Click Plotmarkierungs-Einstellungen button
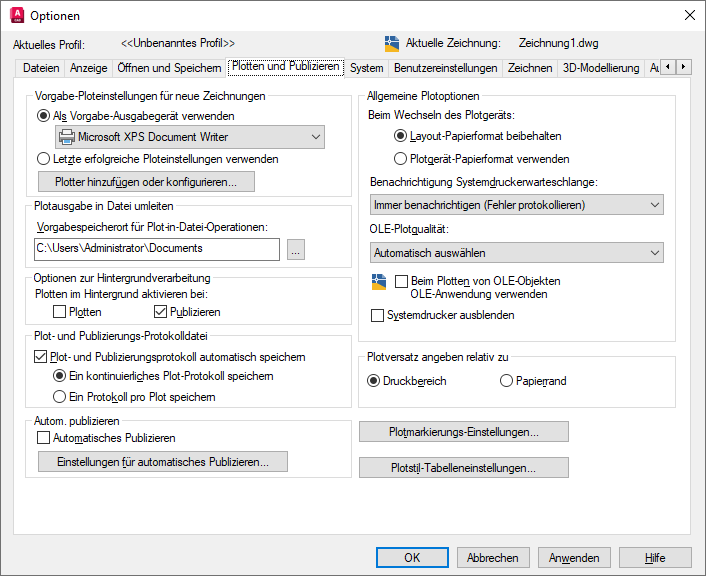 pos(464,432)
